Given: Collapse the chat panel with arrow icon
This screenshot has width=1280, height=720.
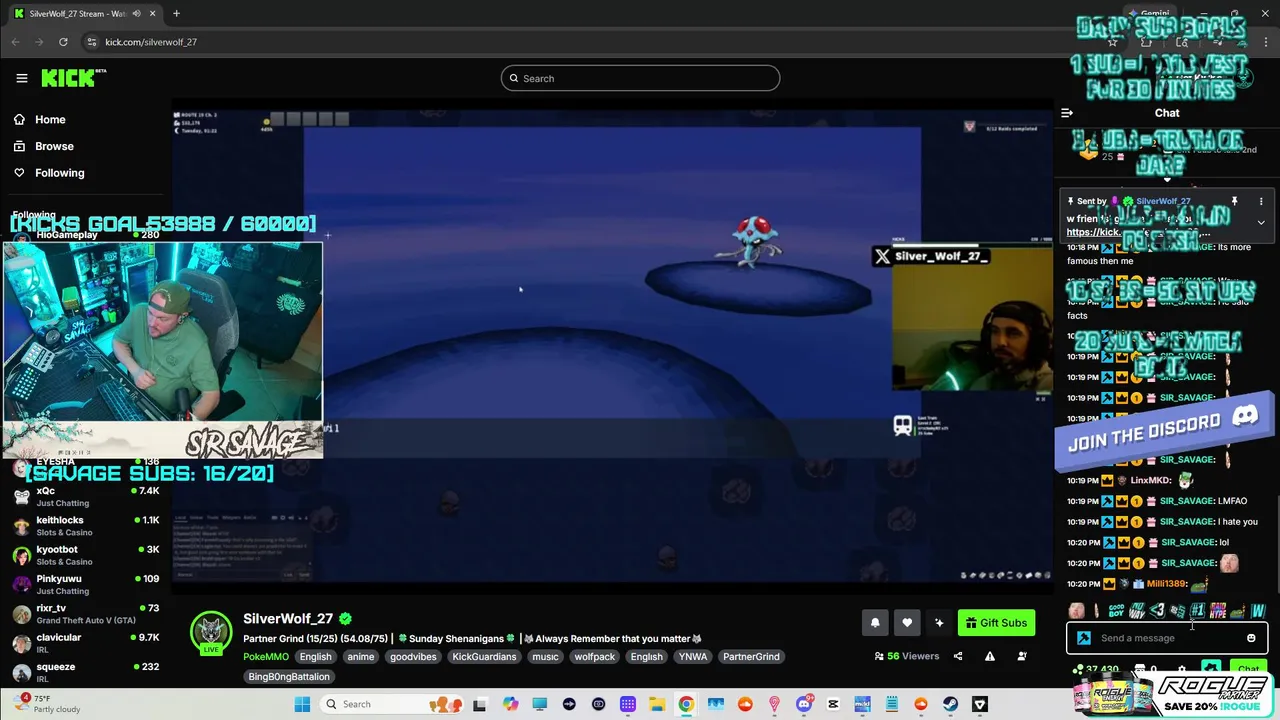Looking at the screenshot, I should point(1067,113).
